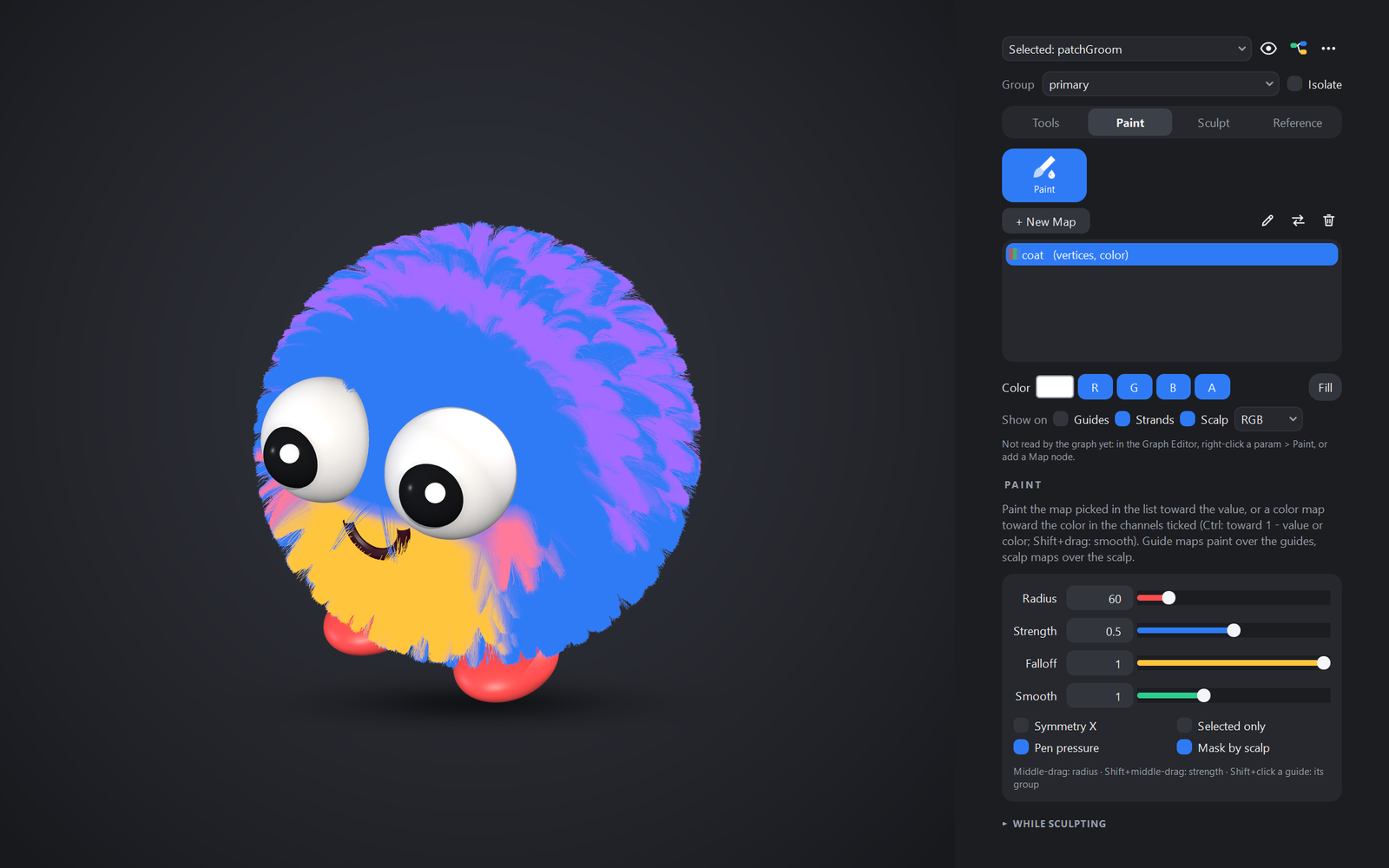This screenshot has height=868, width=1389.
Task: Click the Falloff slider handle
Action: (1323, 663)
